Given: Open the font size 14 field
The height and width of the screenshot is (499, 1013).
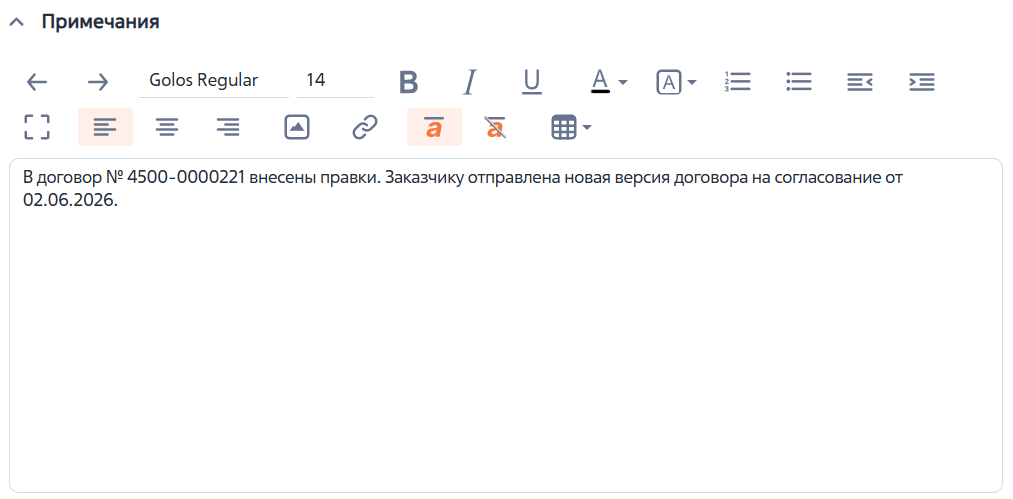Looking at the screenshot, I should pos(335,81).
